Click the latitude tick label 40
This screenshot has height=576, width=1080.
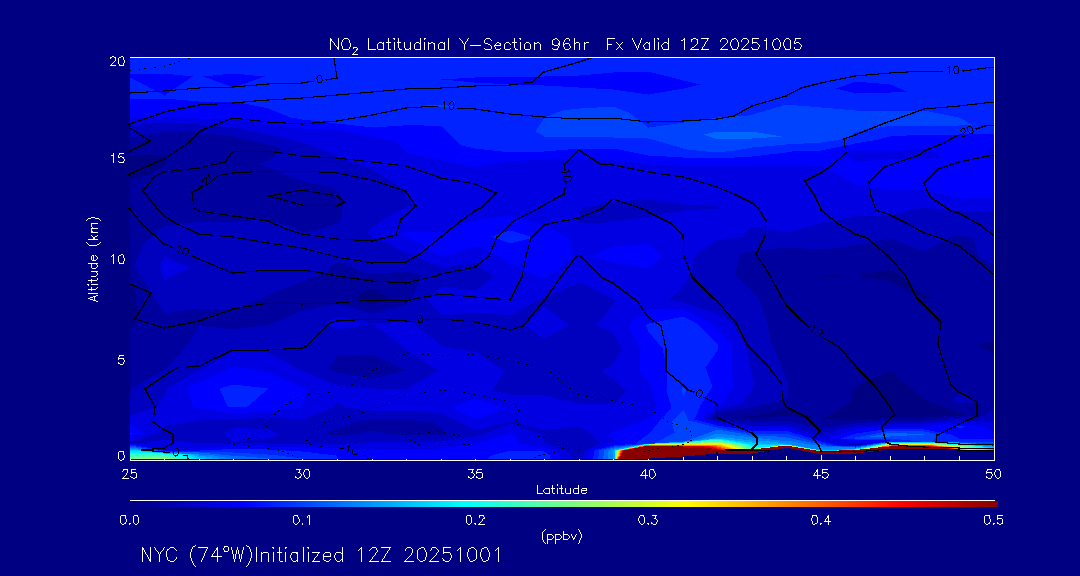click(648, 473)
